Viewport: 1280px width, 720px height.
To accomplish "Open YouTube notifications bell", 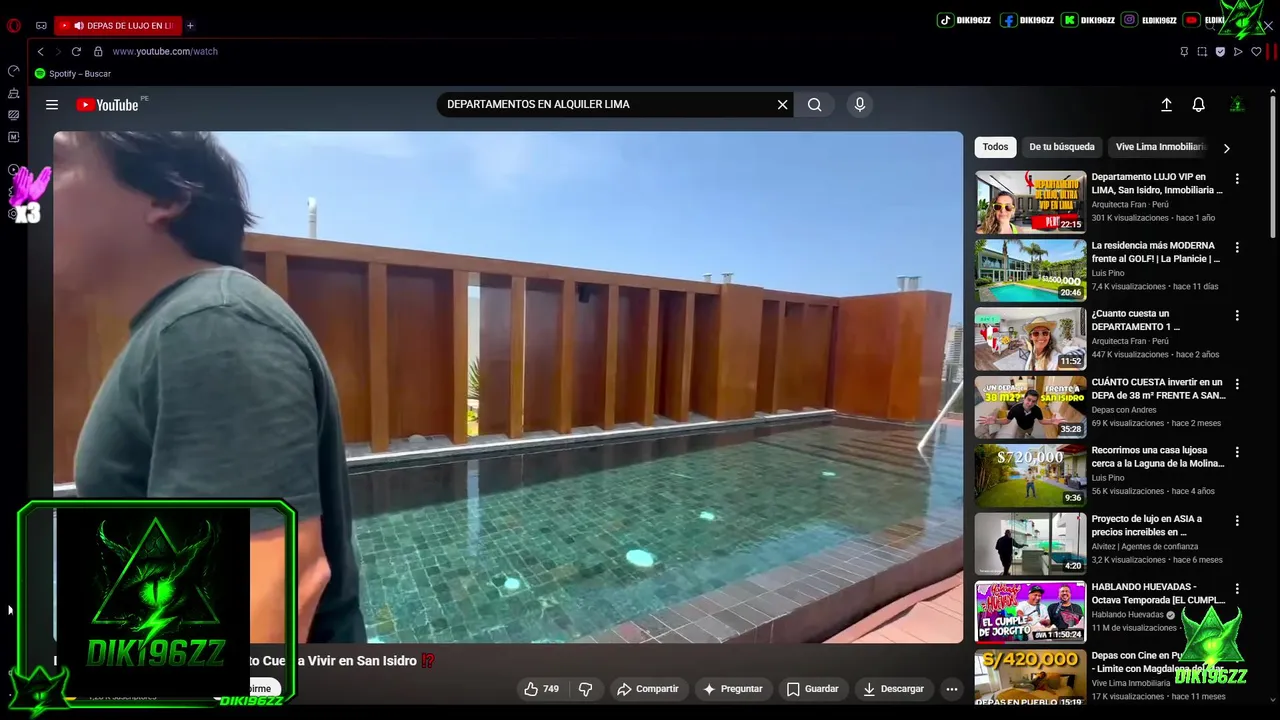I will (x=1198, y=104).
